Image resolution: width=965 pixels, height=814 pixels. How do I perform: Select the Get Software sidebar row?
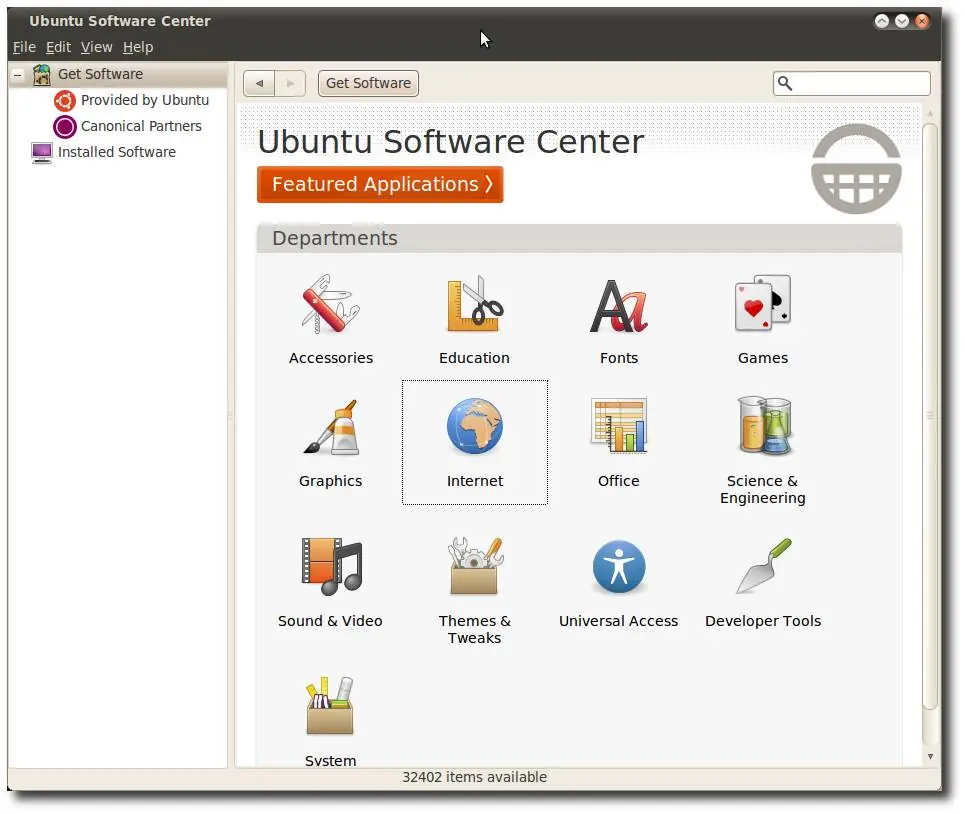(118, 74)
